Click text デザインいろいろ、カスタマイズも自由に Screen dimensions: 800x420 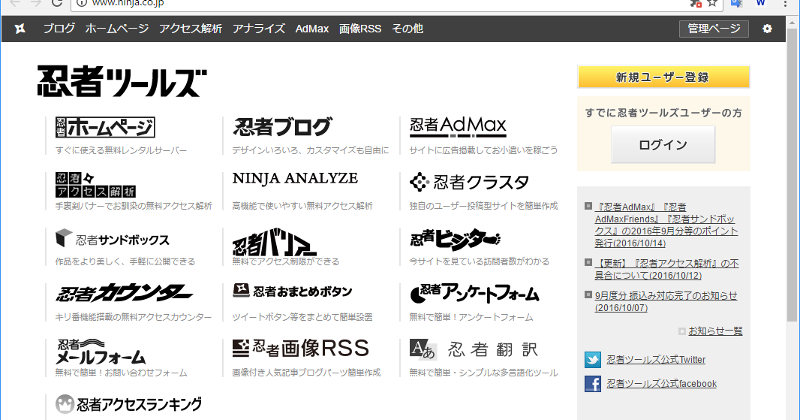[310, 150]
